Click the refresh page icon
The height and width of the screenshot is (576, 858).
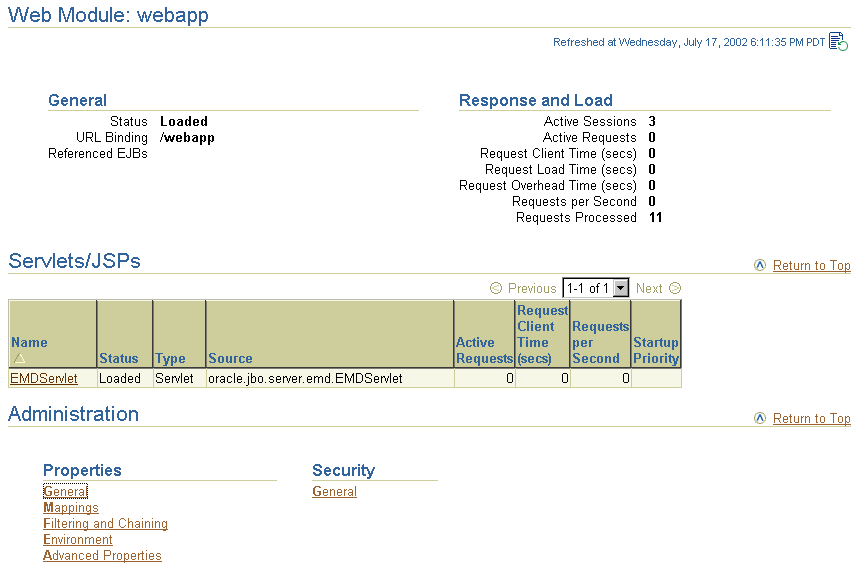point(838,42)
